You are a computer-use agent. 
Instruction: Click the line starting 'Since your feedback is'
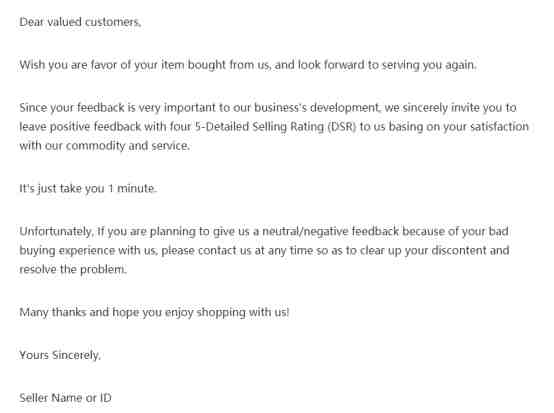tap(268, 108)
